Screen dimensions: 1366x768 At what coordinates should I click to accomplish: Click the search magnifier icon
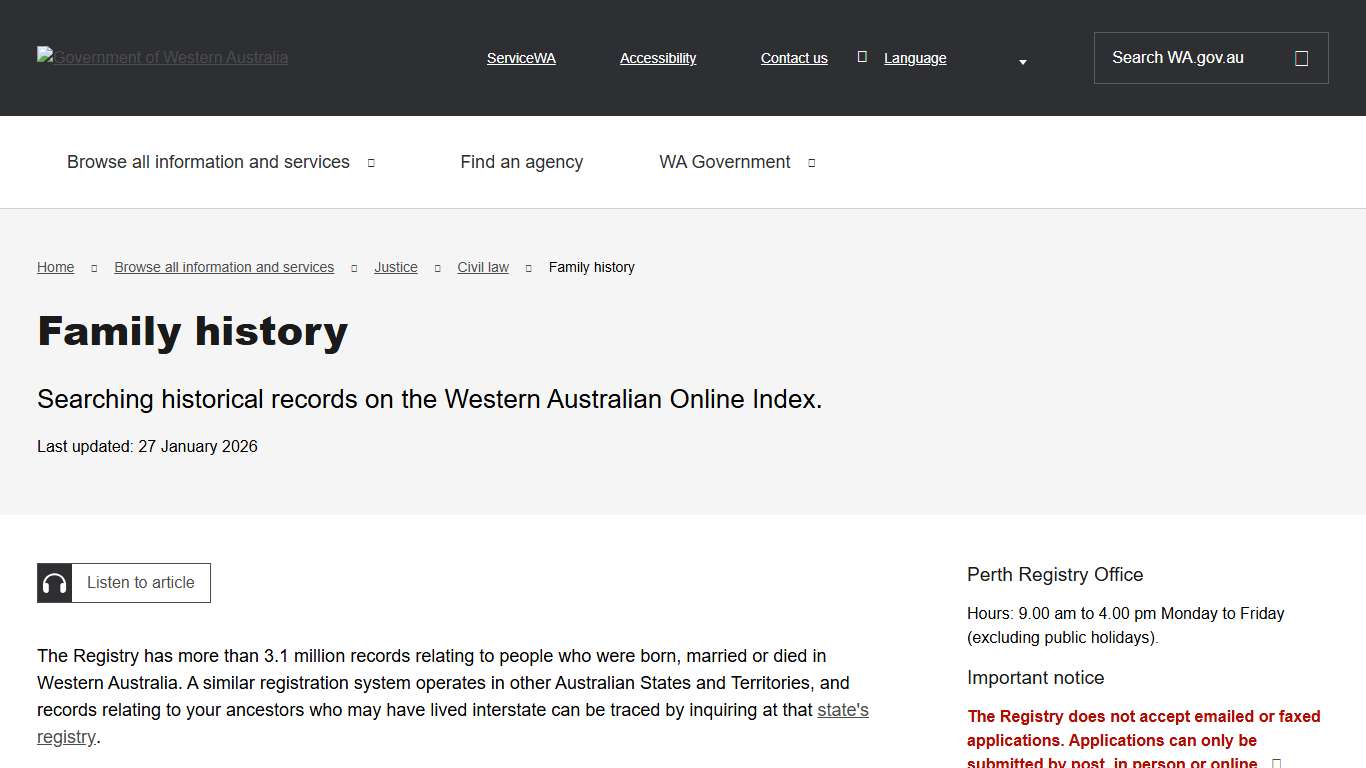coord(1301,57)
